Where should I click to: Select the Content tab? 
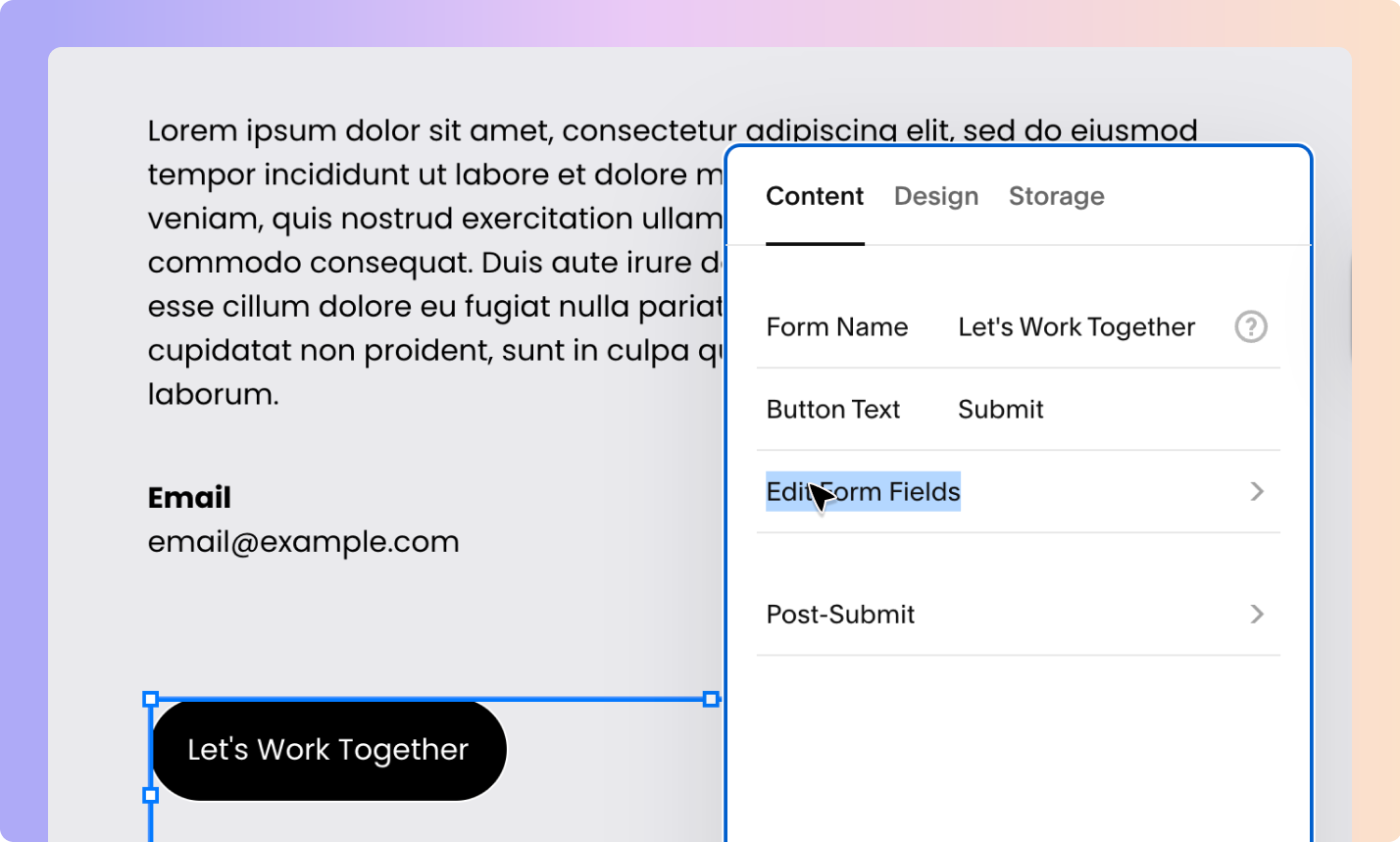(x=815, y=196)
